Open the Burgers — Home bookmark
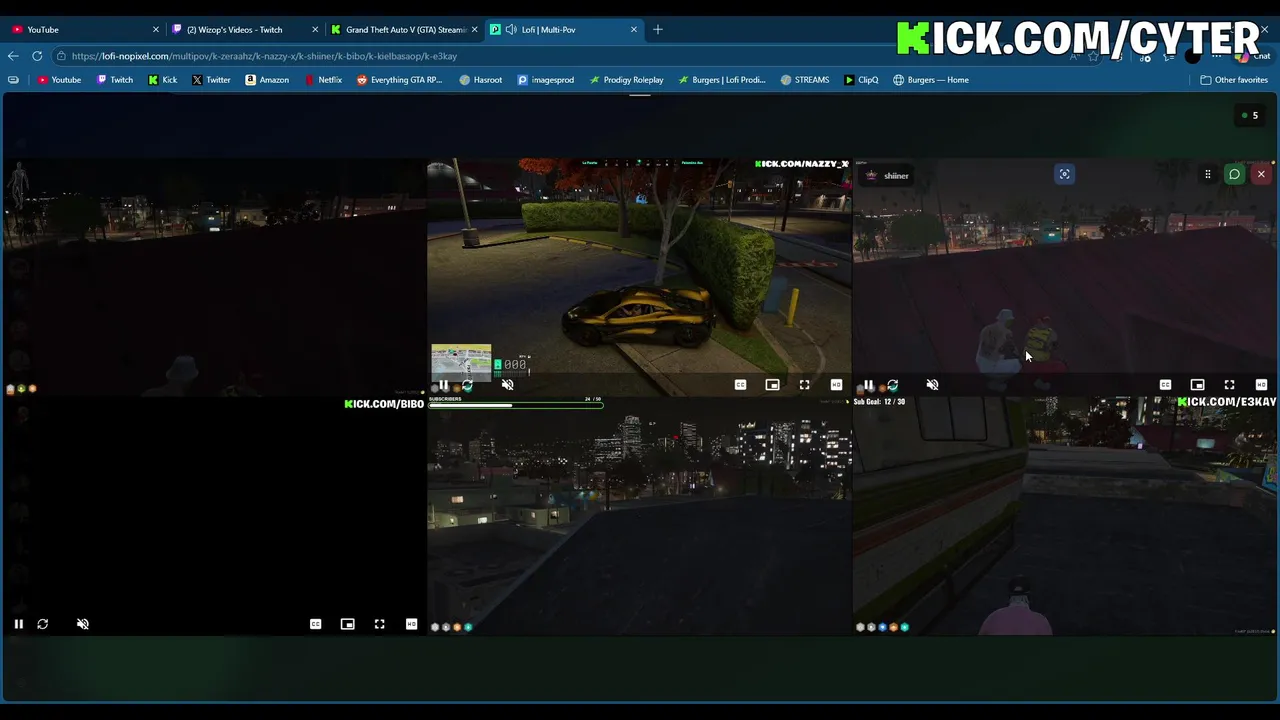The width and height of the screenshot is (1280, 720). click(x=931, y=80)
